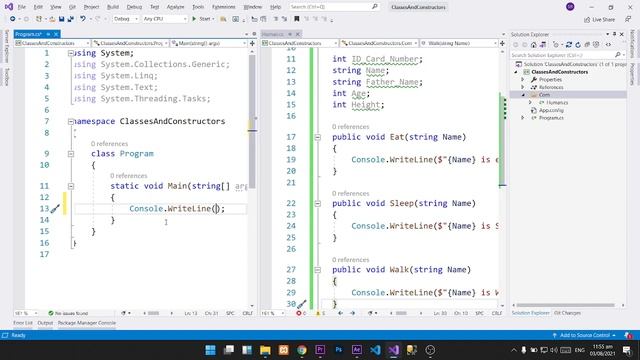Click the Navigate Backward toolbar icon

[x=13, y=19]
